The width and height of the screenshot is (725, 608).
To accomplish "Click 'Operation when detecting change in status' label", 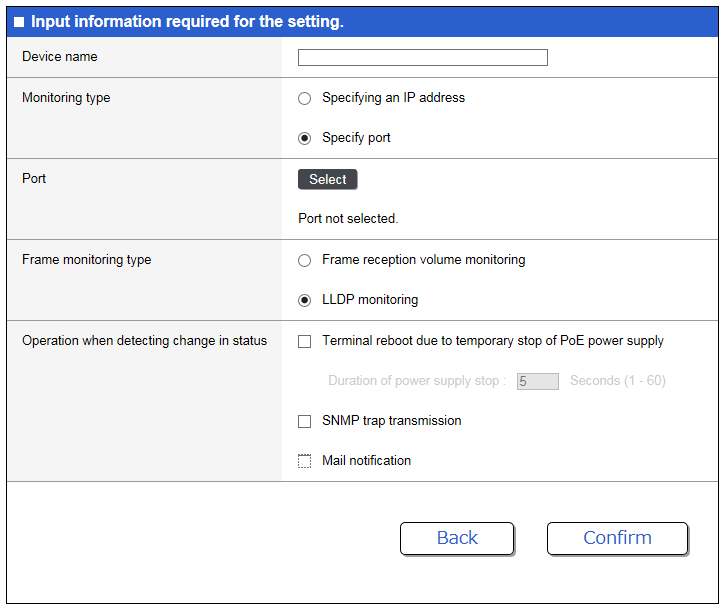I will (x=144, y=341).
